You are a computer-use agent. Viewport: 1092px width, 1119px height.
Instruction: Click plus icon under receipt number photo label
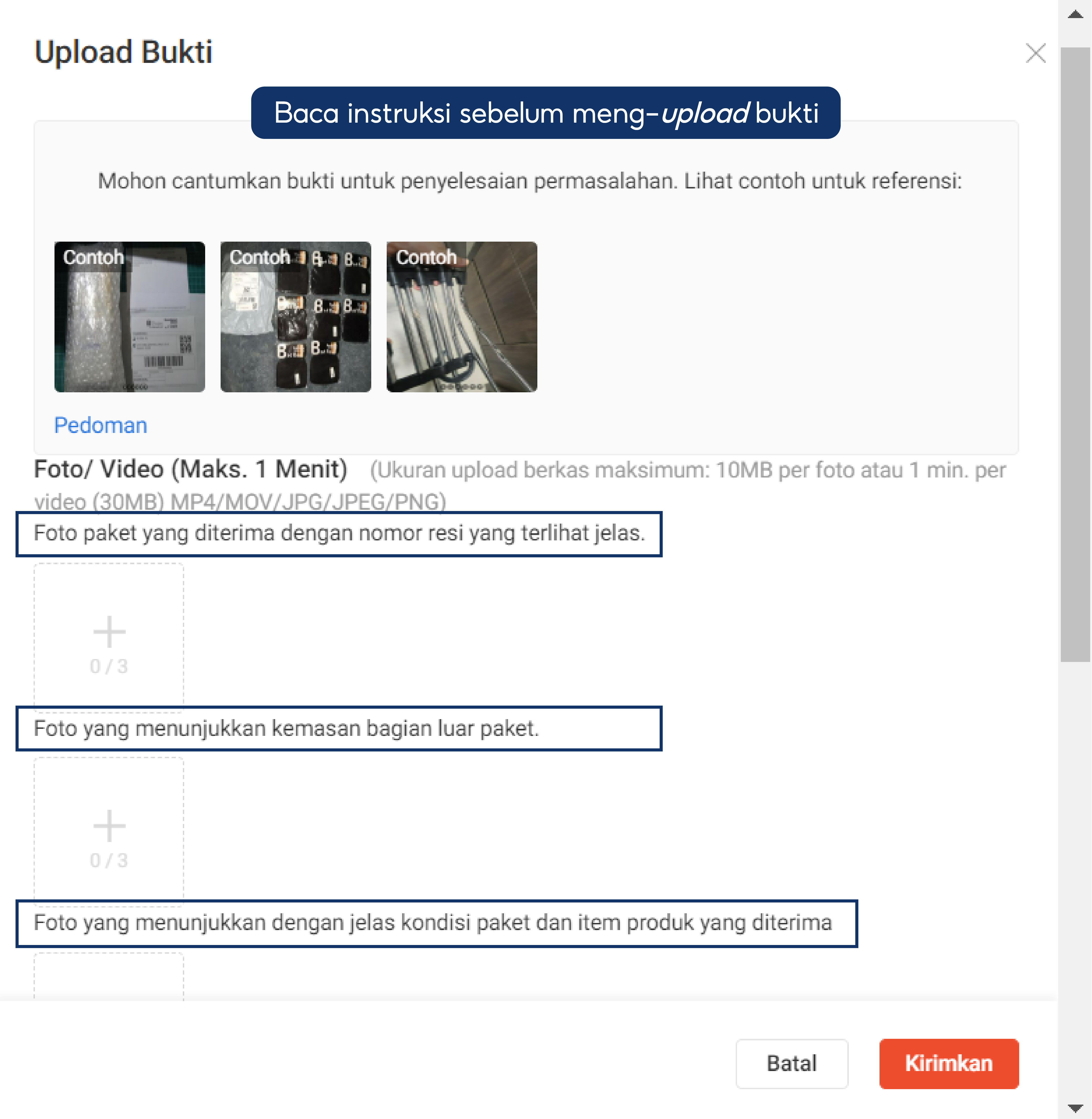tap(109, 632)
